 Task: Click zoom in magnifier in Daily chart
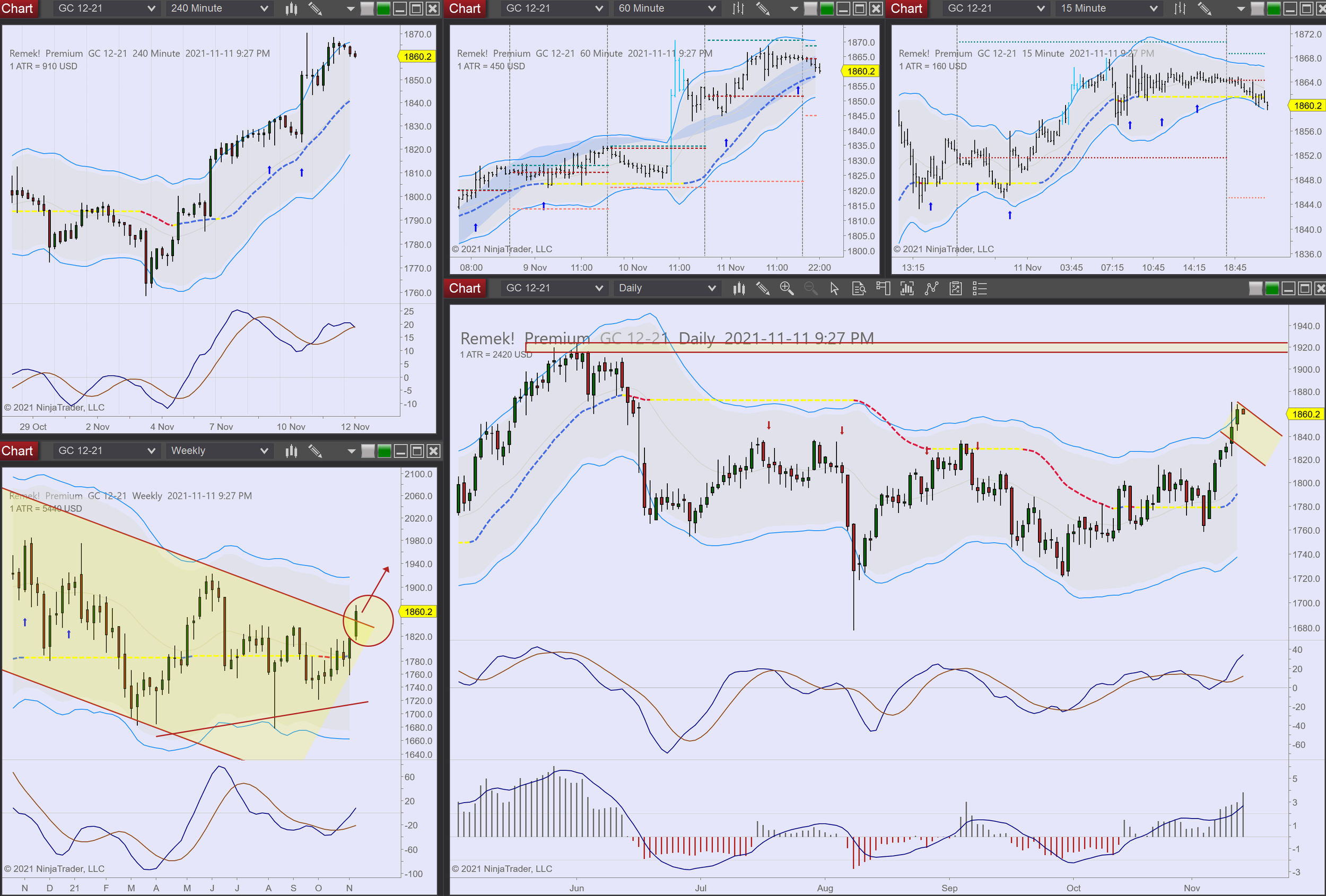pos(787,288)
